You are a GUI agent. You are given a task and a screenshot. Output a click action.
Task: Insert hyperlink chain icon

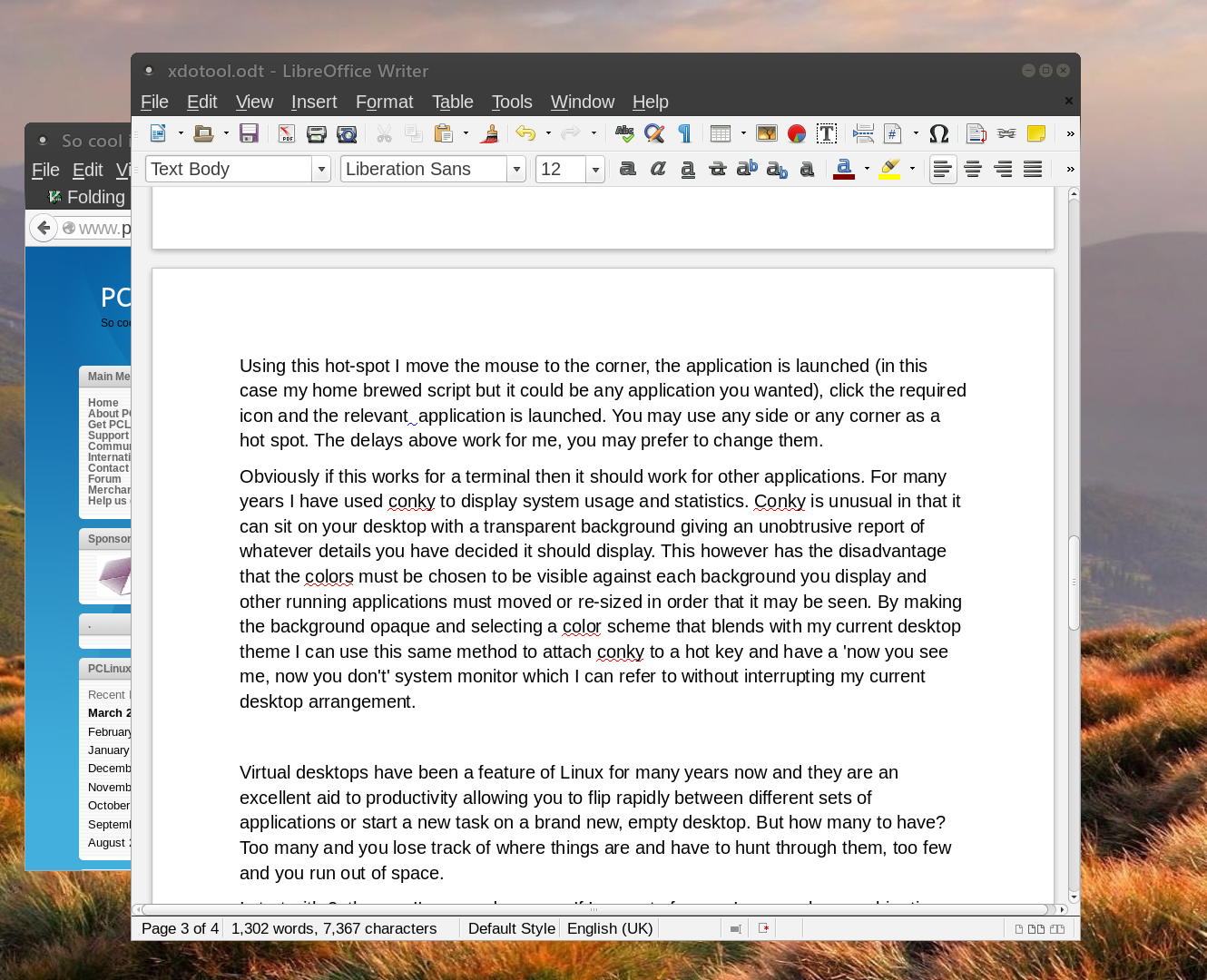[x=1006, y=133]
